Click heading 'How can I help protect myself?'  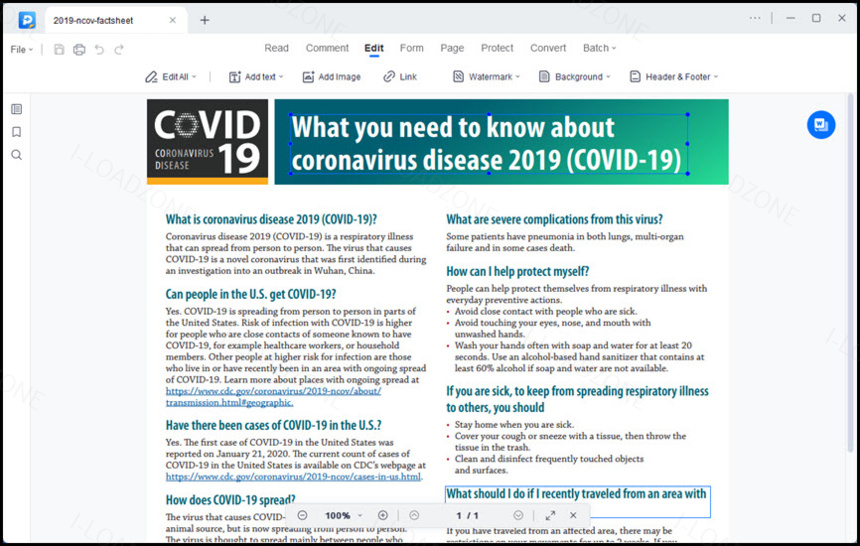click(x=517, y=271)
